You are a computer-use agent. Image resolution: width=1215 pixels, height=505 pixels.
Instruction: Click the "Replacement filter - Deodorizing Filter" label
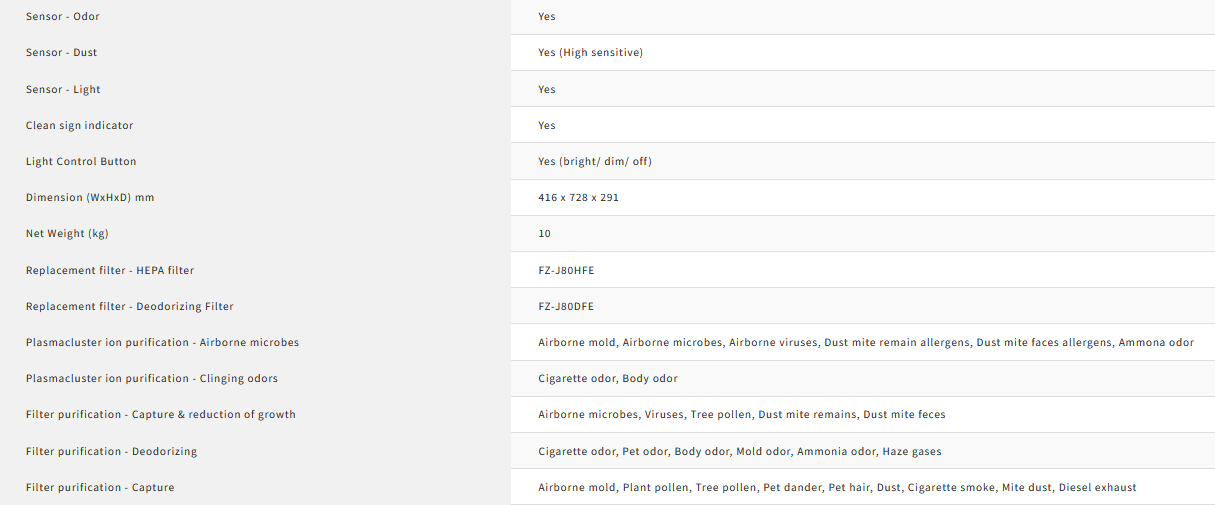coord(129,307)
